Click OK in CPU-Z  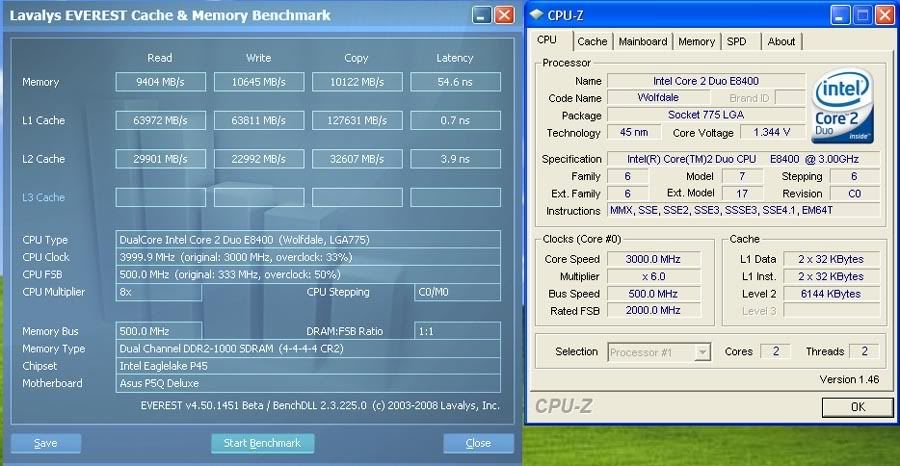[858, 406]
